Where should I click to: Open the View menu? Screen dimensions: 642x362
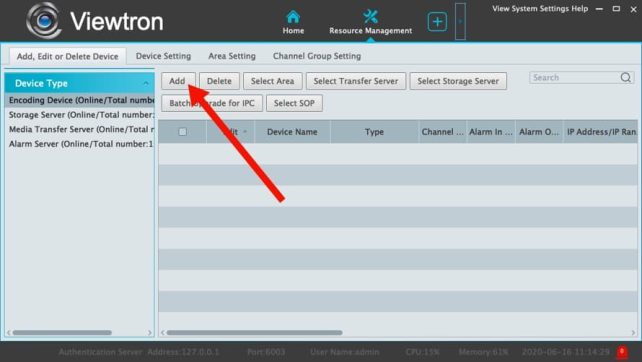point(501,9)
